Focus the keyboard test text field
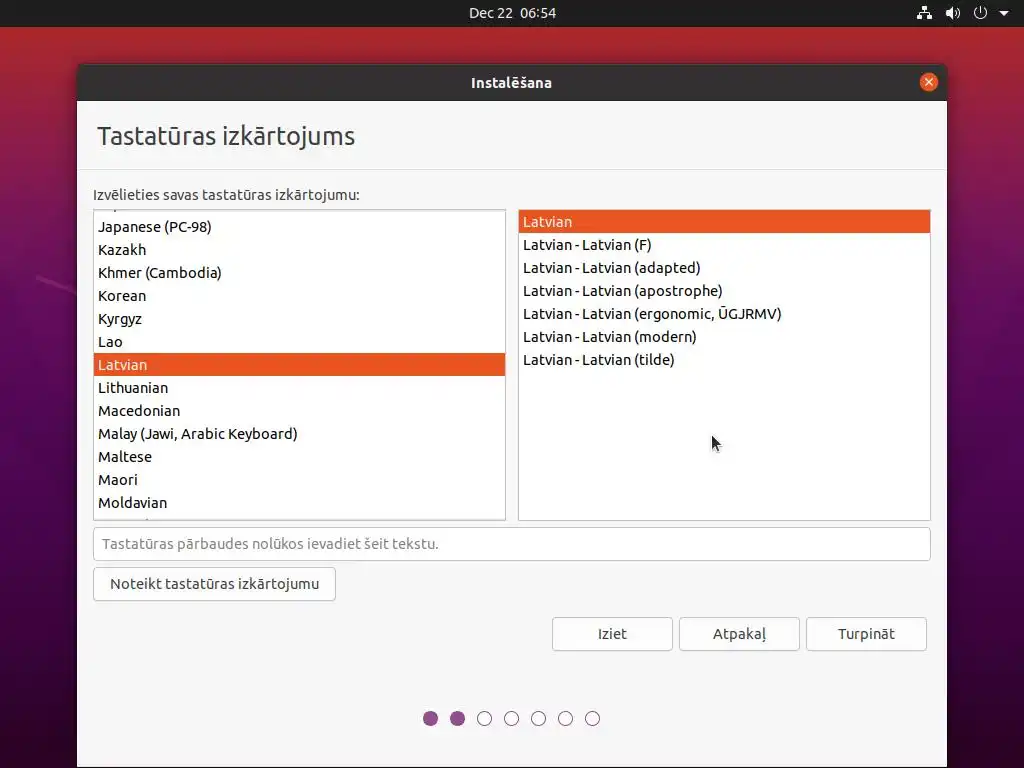Screen dimensions: 1024x768 click(511, 544)
